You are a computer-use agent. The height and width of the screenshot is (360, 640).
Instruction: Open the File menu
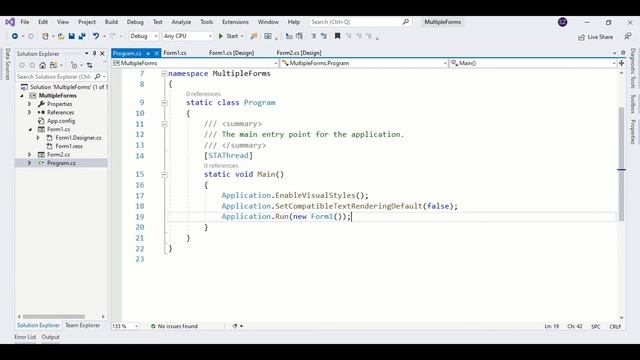24,22
